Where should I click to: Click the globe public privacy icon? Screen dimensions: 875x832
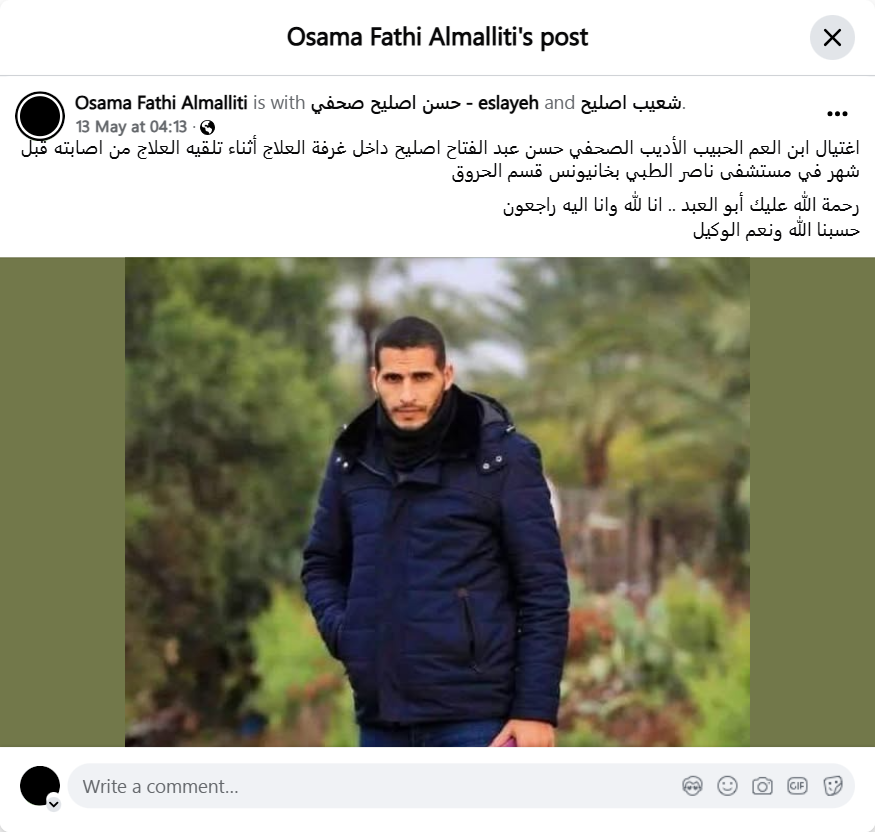pyautogui.click(x=208, y=128)
